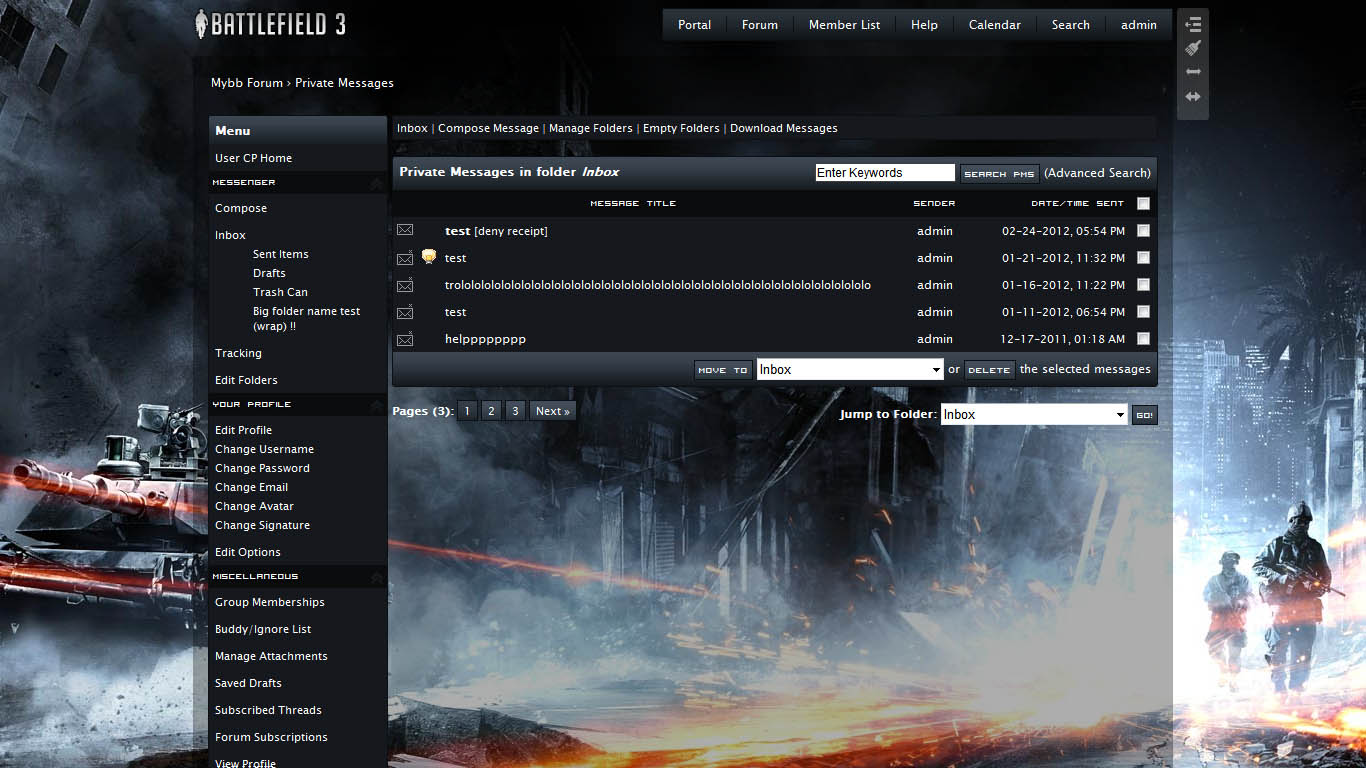The height and width of the screenshot is (768, 1366).
Task: Click the paintbrush icon in right toolbar
Action: (1193, 48)
